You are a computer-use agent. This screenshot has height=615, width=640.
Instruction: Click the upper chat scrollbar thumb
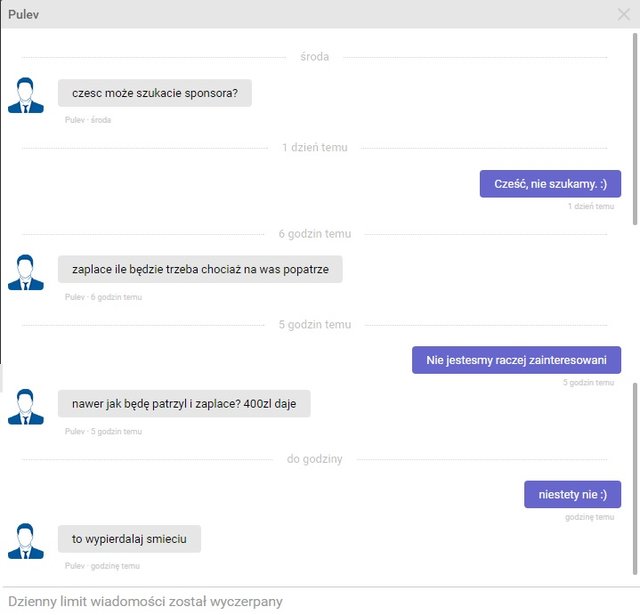(634, 130)
